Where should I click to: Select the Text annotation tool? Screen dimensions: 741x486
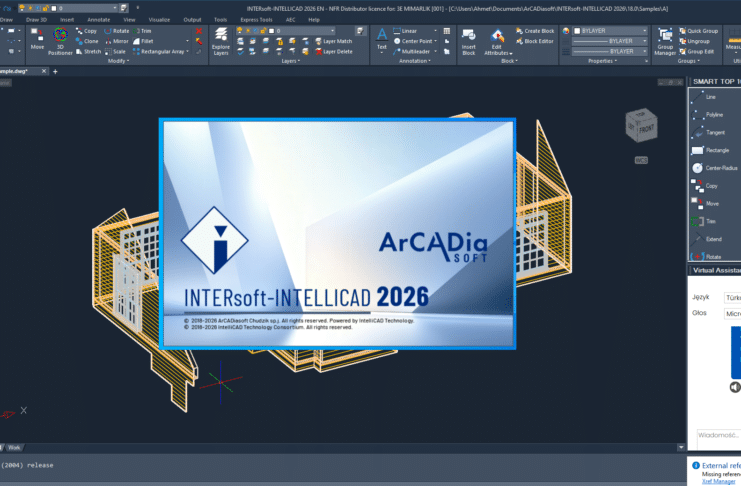click(x=381, y=38)
